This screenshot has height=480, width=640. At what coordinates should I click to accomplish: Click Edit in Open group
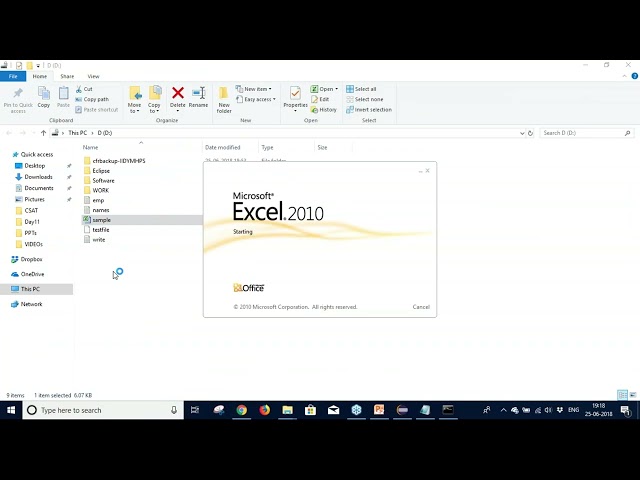coord(320,99)
